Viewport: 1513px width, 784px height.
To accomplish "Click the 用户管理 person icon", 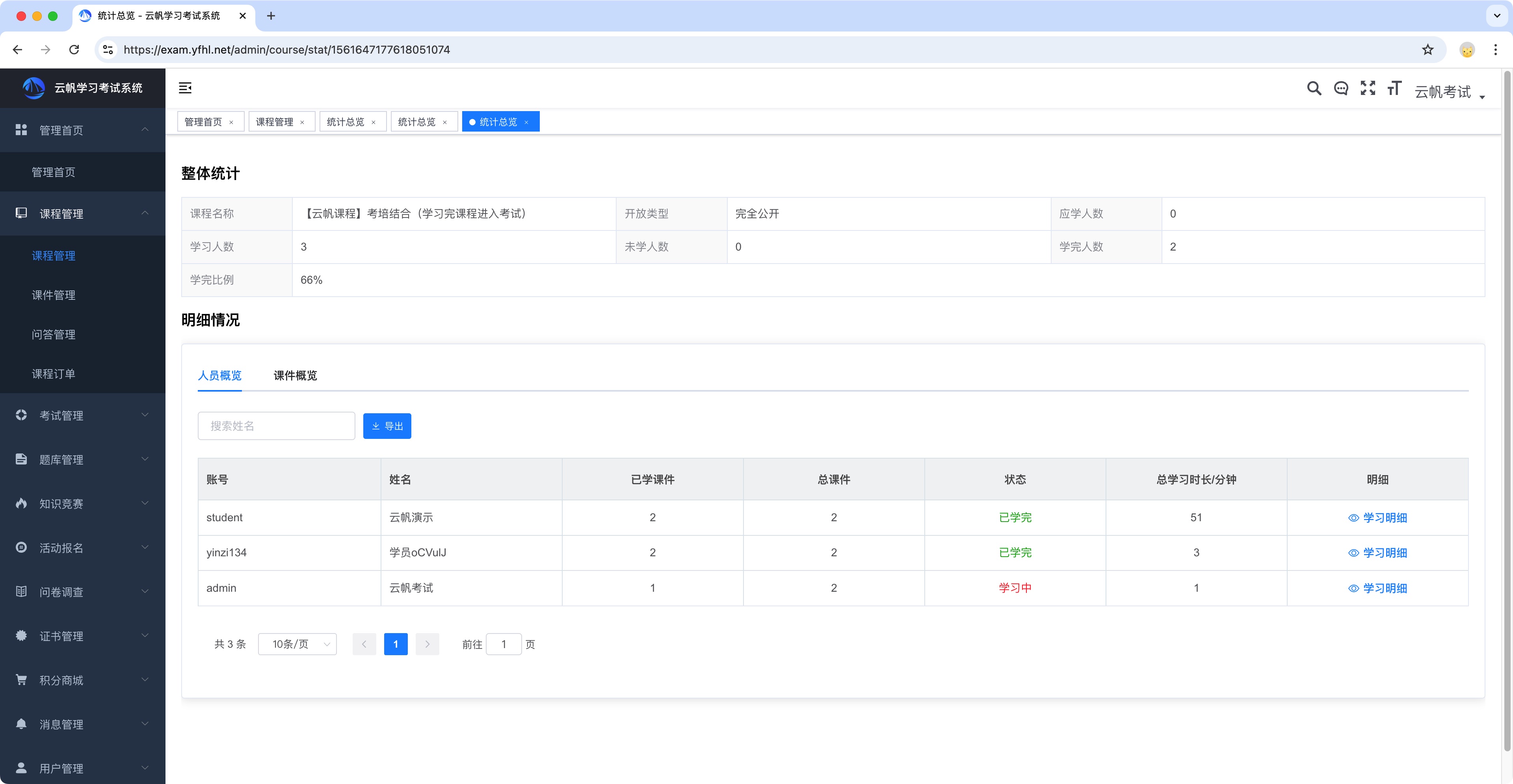I will point(21,767).
